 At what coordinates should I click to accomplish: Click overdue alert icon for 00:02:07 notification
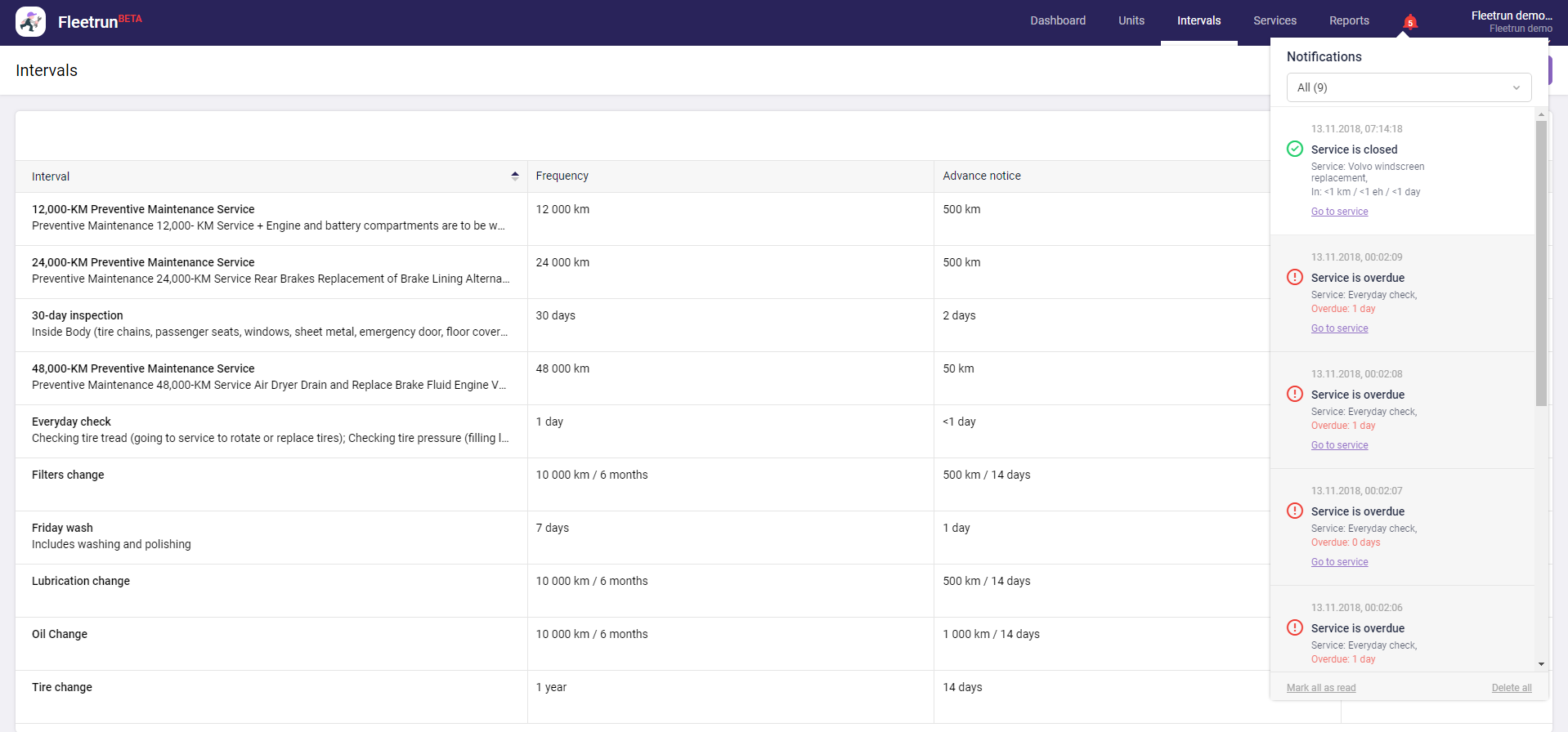pos(1295,511)
